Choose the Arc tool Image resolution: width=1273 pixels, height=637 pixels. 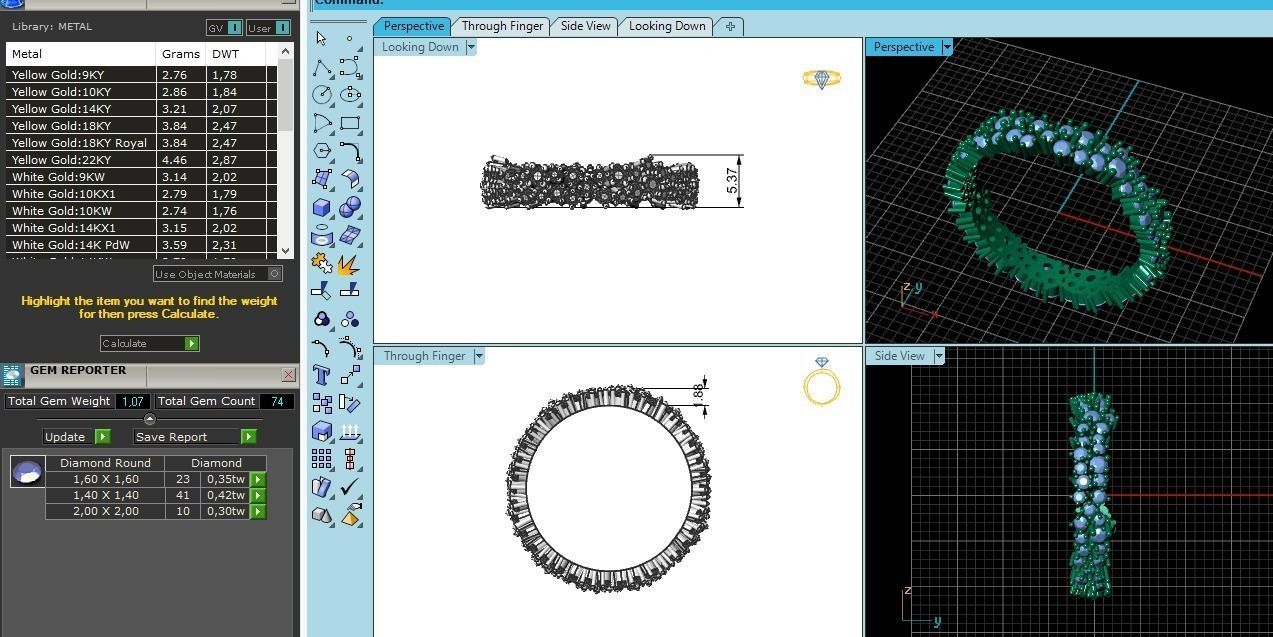(x=322, y=123)
